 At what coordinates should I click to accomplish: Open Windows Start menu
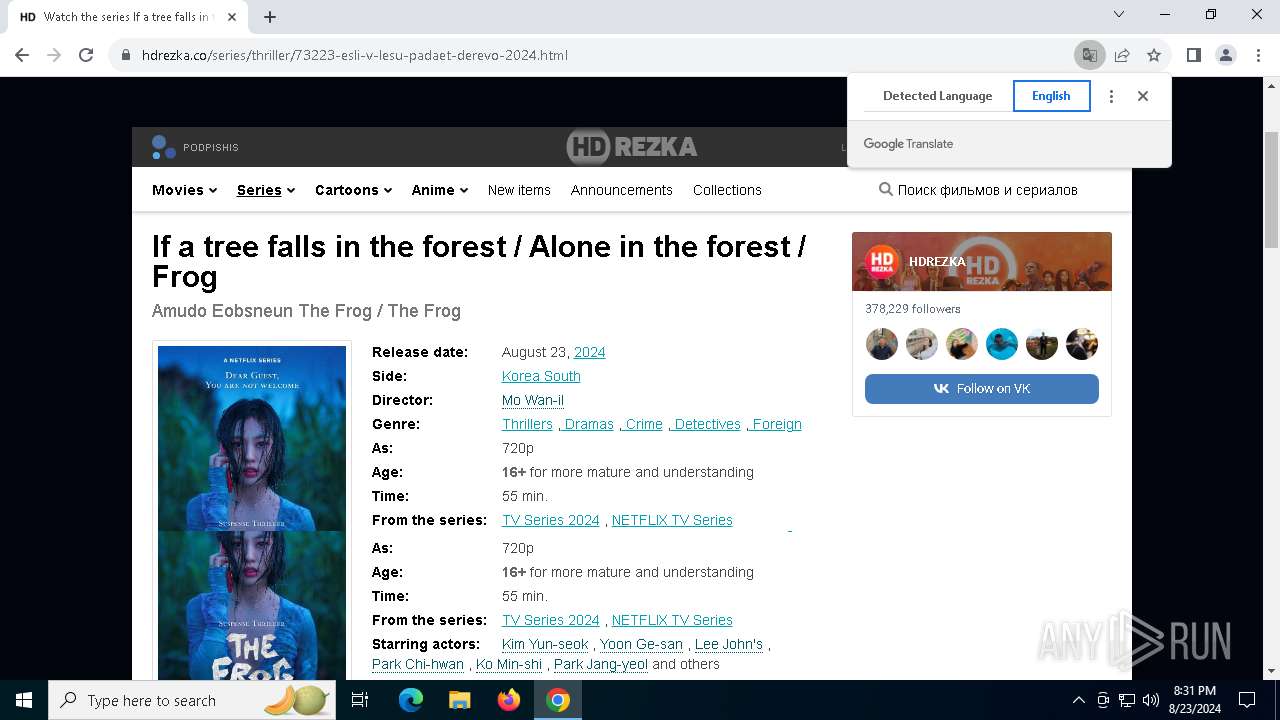[x=24, y=700]
